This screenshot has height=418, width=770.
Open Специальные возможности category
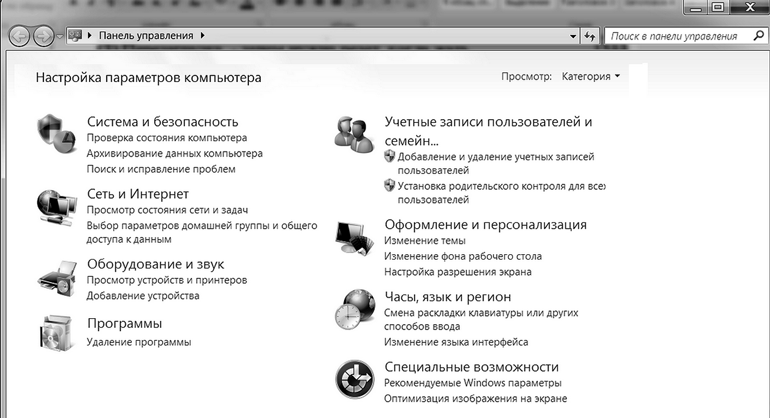point(471,366)
